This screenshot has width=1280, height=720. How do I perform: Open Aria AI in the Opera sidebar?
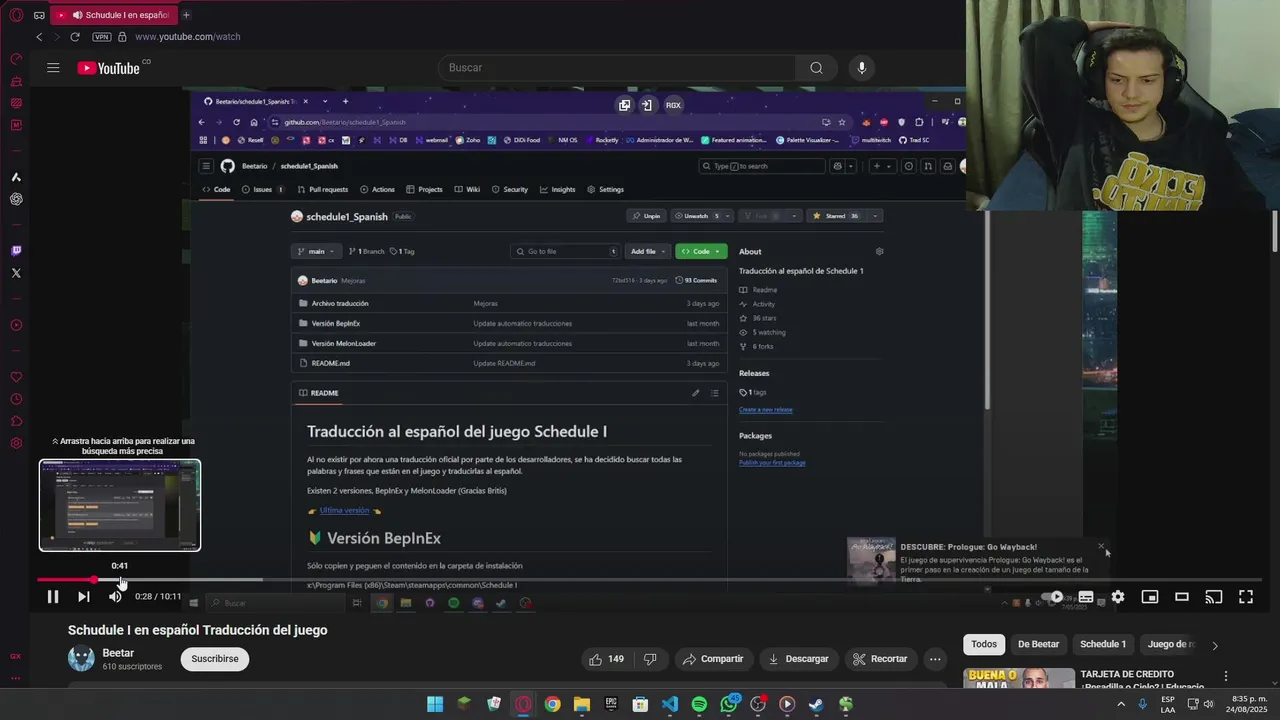[16, 177]
